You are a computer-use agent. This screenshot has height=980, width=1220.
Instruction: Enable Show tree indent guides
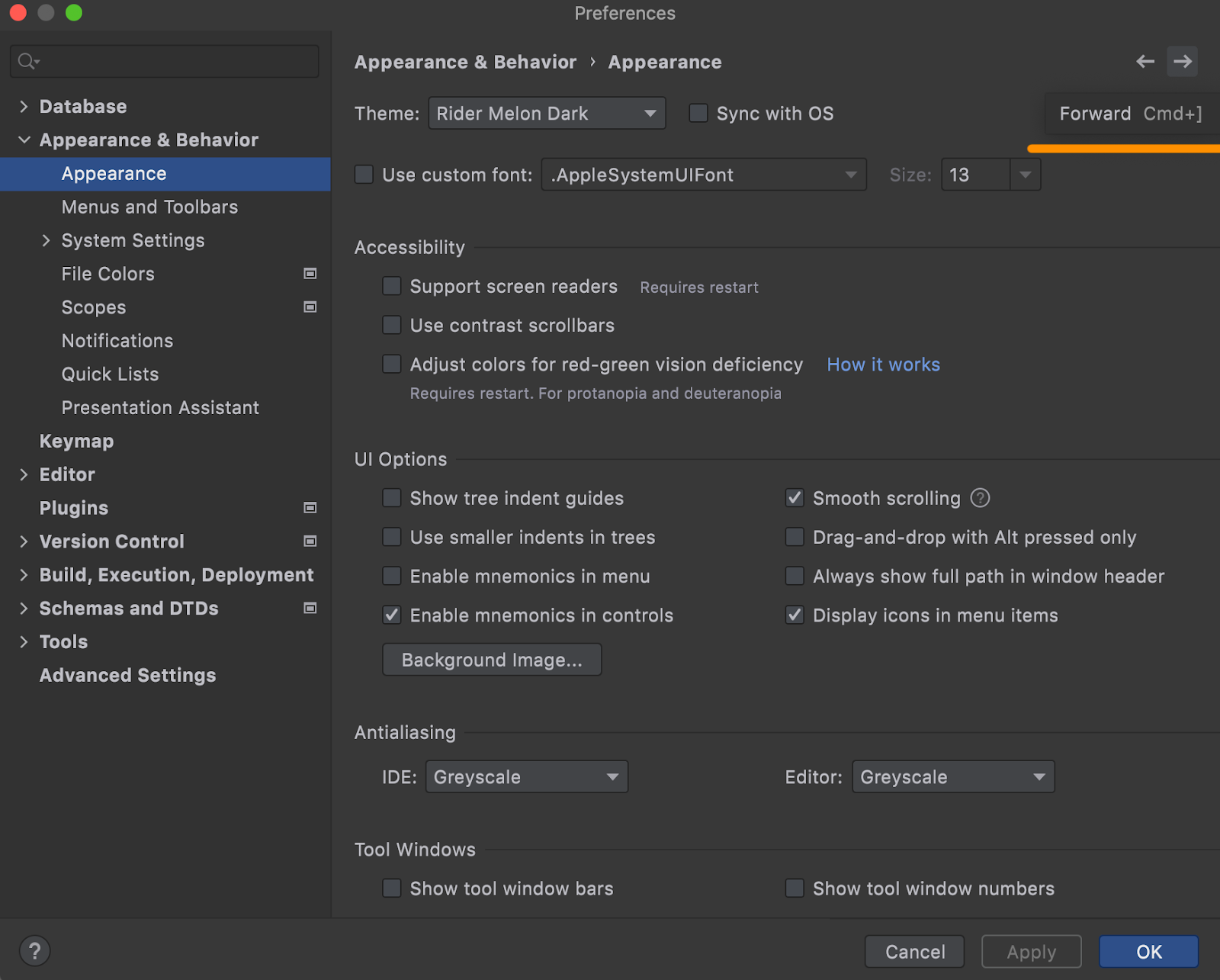click(x=392, y=498)
